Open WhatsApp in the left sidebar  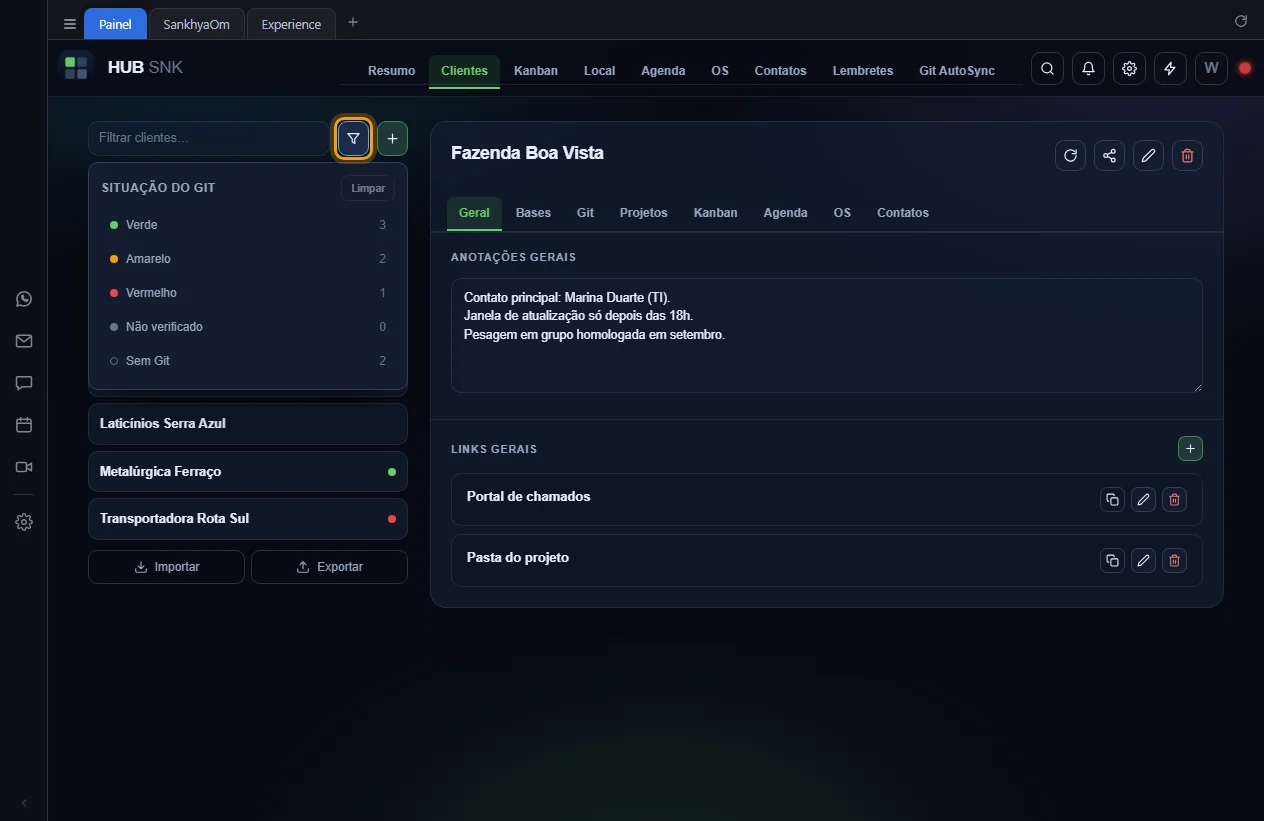tap(24, 299)
